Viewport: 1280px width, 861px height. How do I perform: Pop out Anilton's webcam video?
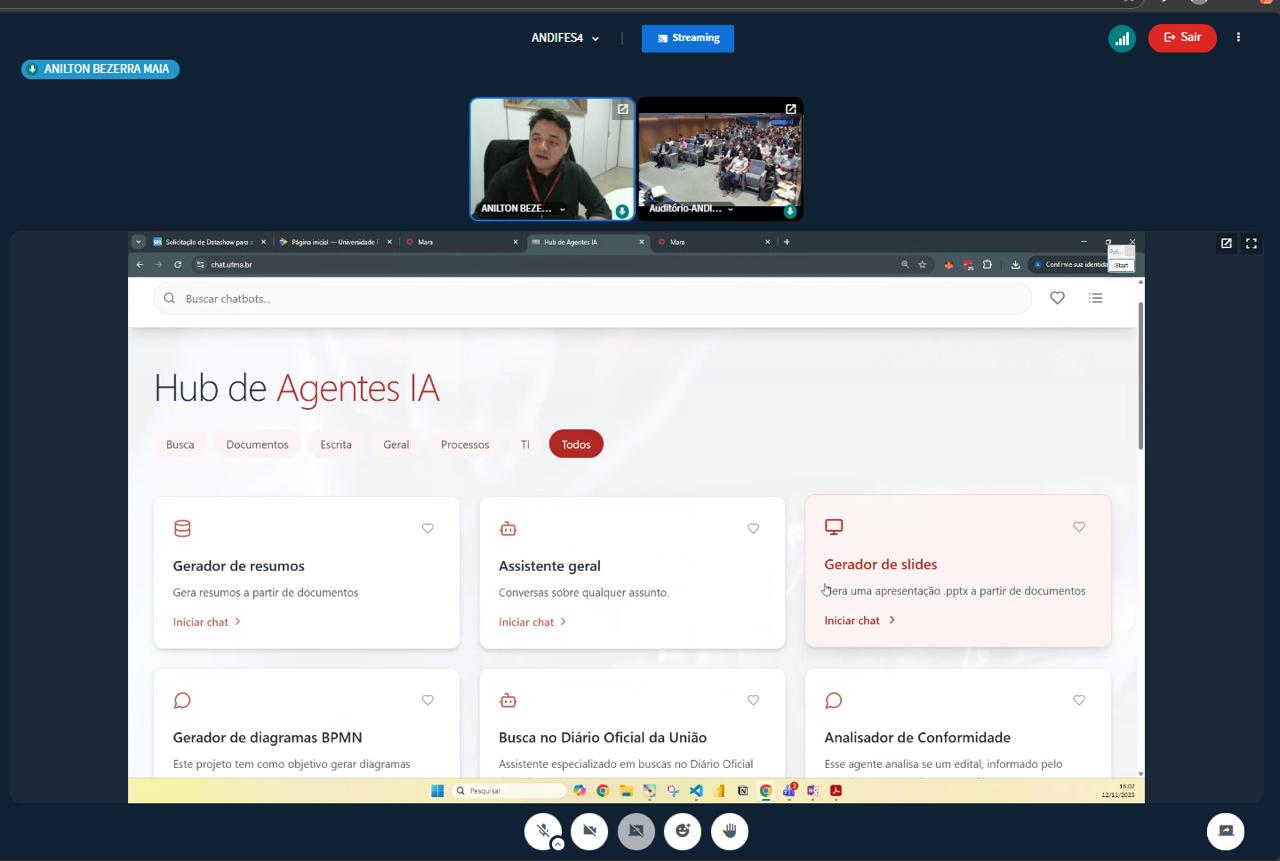tap(622, 109)
